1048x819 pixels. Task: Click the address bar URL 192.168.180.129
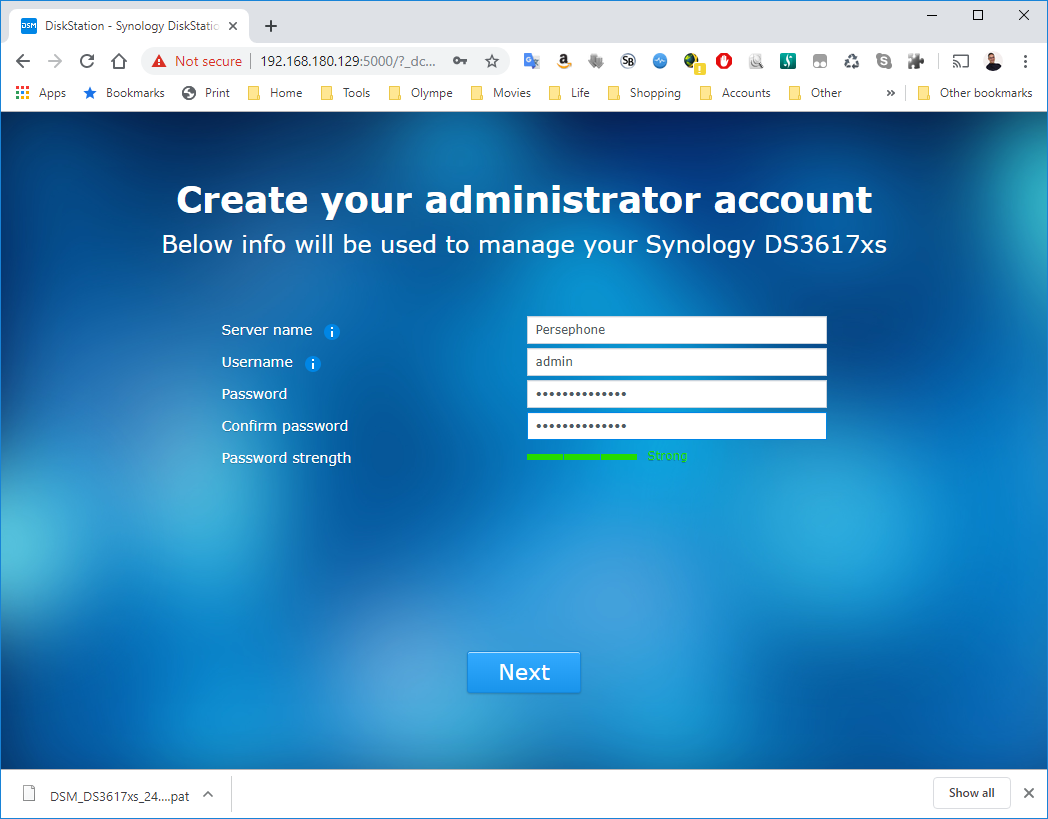click(x=348, y=62)
